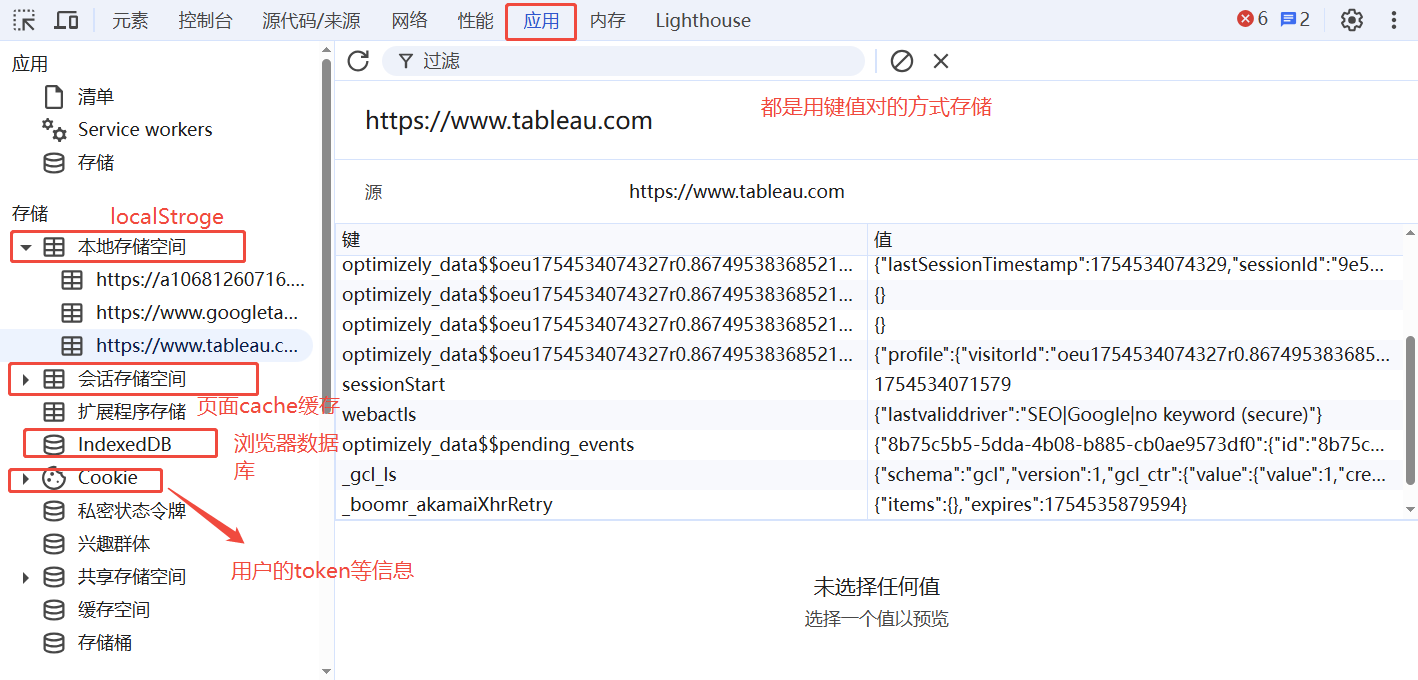This screenshot has width=1418, height=680.
Task: Select the https://a10681260716... storage origin
Action: pos(200,280)
